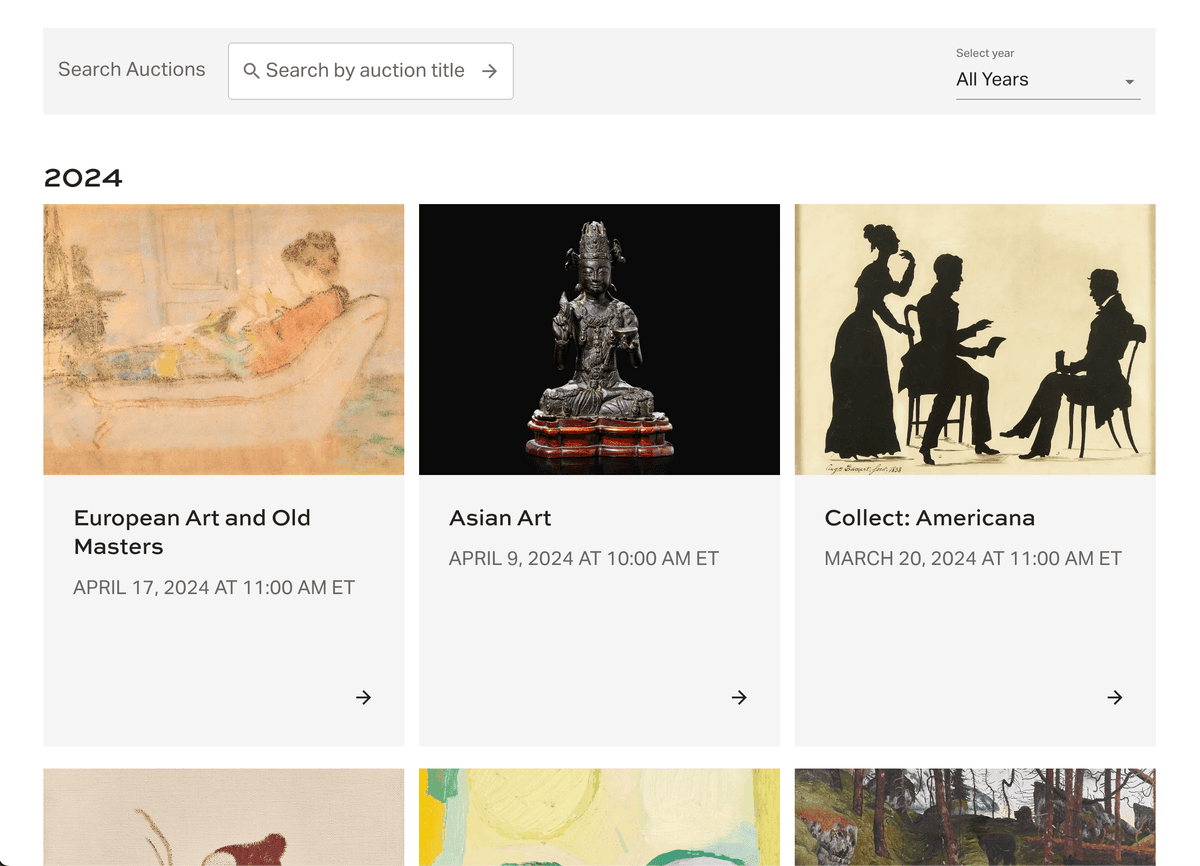The width and height of the screenshot is (1200, 866).
Task: Click the Search Auctions label
Action: 132,70
